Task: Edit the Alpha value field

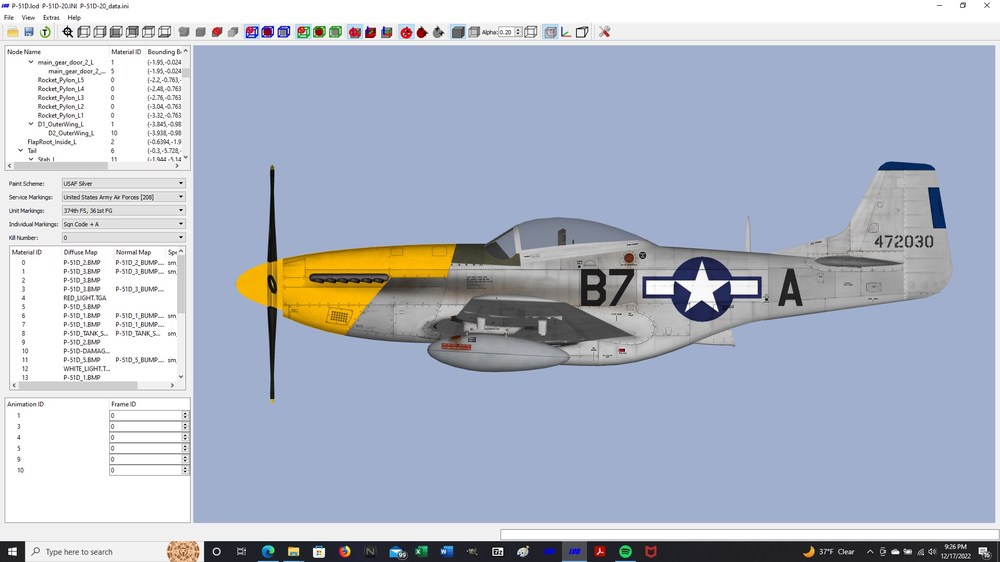Action: (506, 32)
